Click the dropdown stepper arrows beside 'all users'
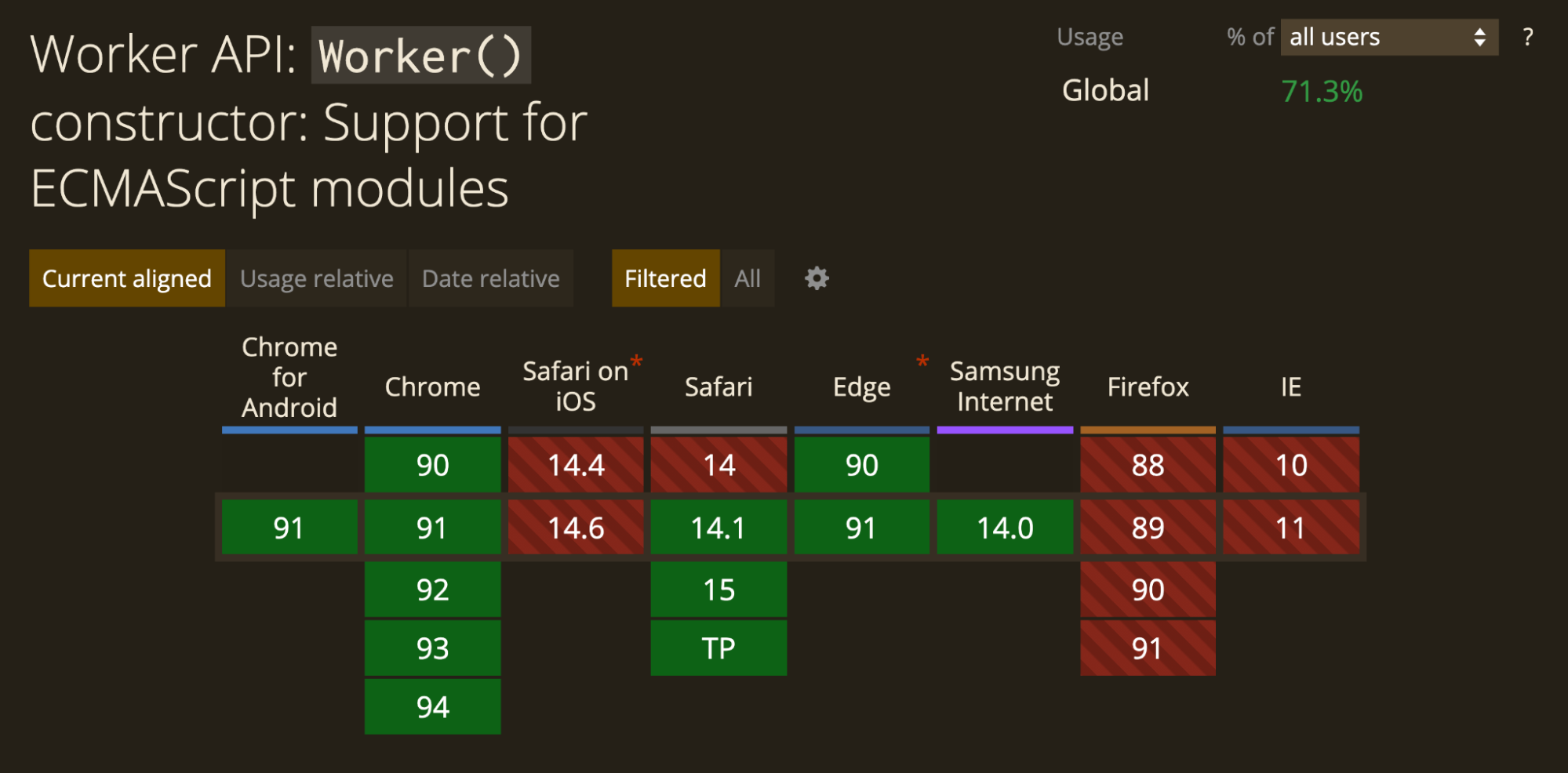 [1479, 37]
